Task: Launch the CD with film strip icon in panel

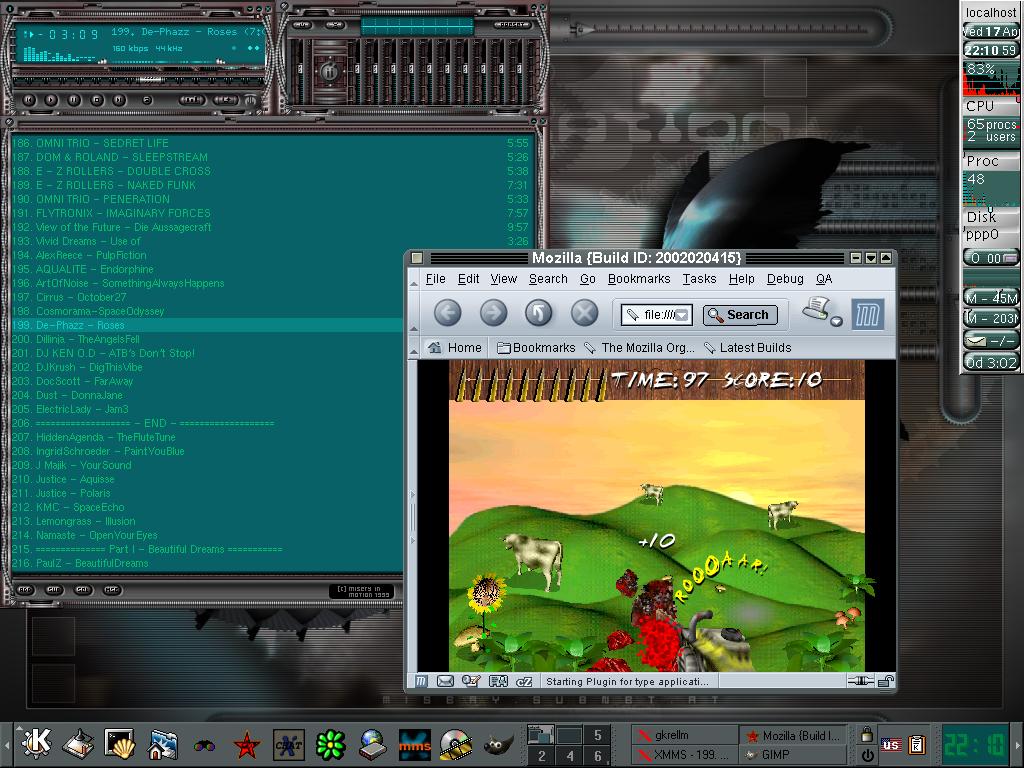Action: coord(456,744)
